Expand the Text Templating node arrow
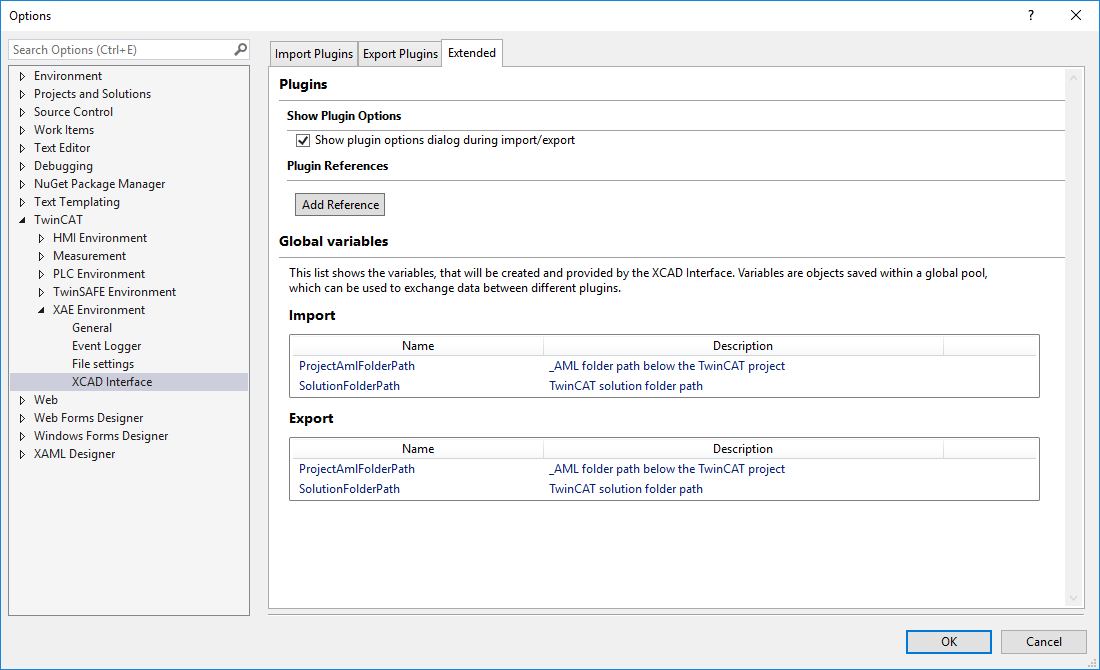The width and height of the screenshot is (1100, 670). pyautogui.click(x=22, y=202)
